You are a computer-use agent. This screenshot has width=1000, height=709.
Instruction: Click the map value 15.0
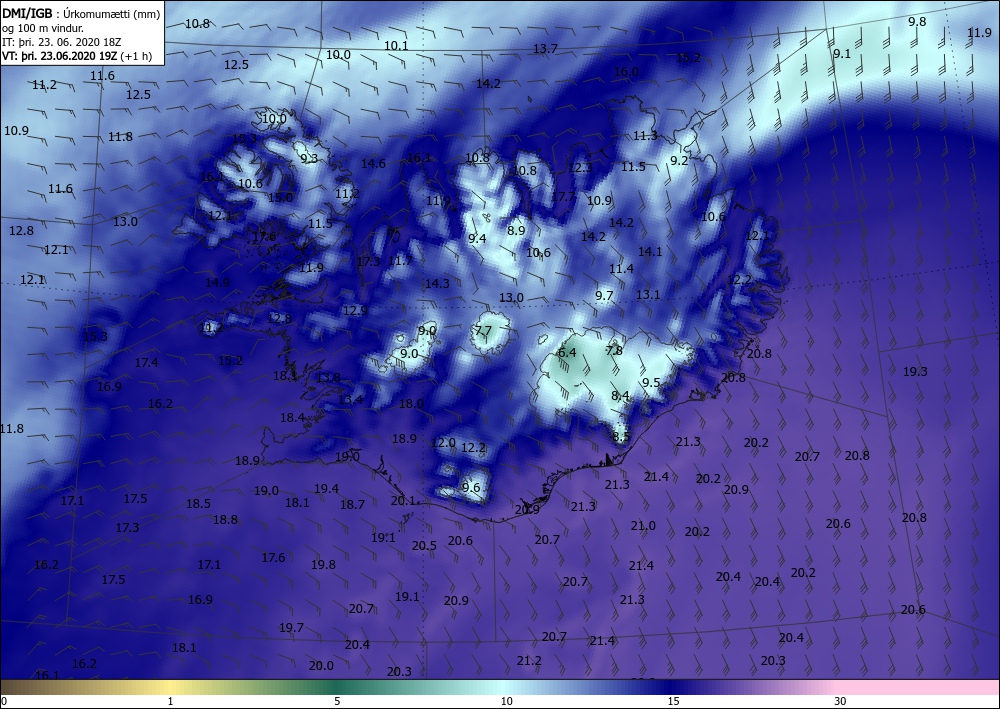click(280, 198)
